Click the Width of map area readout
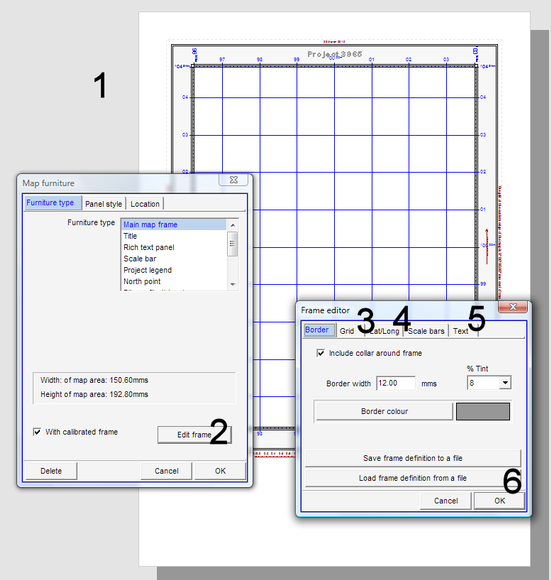 pyautogui.click(x=94, y=380)
